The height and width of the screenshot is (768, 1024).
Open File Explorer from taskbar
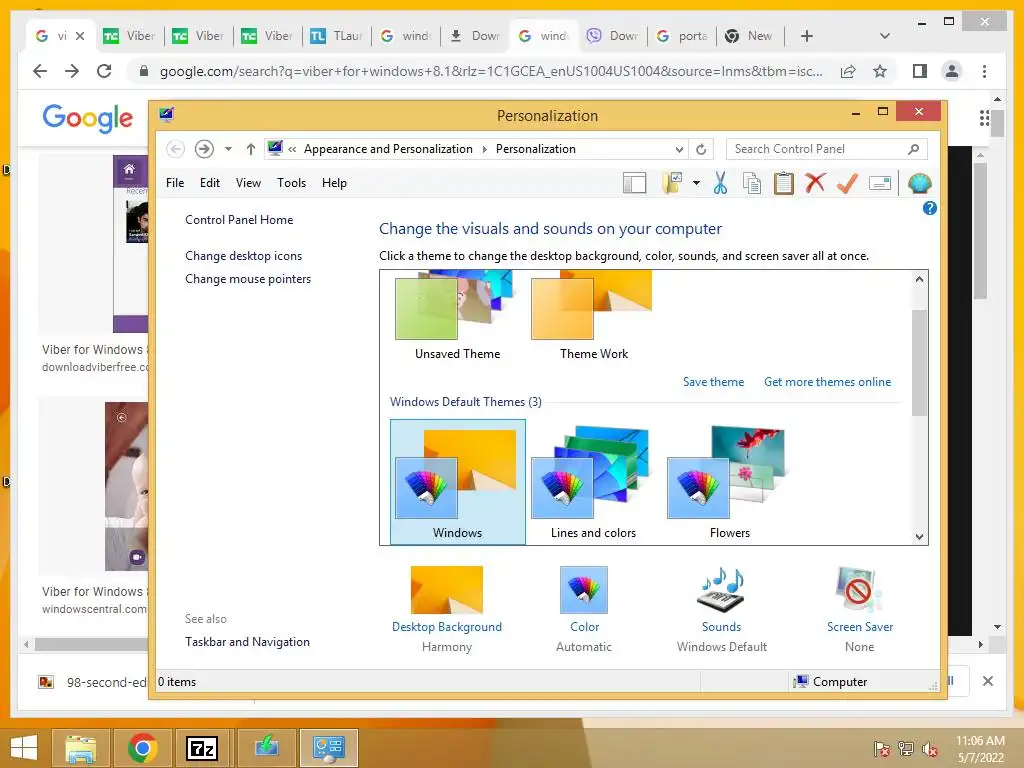click(x=80, y=748)
